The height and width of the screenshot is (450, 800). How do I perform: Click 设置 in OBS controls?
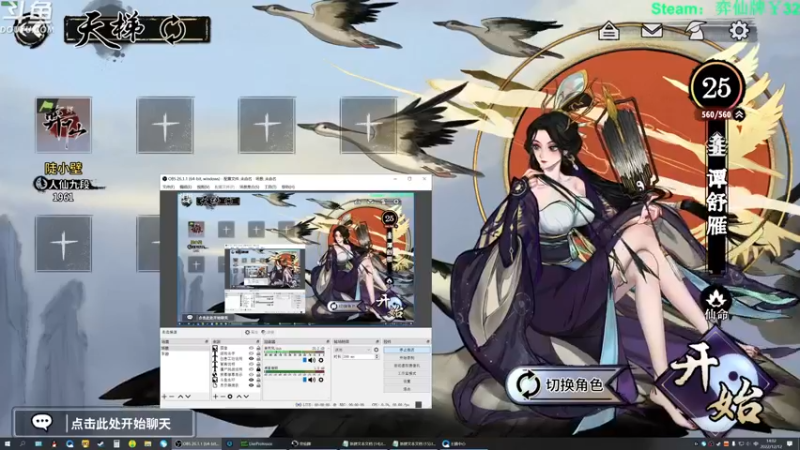[407, 381]
